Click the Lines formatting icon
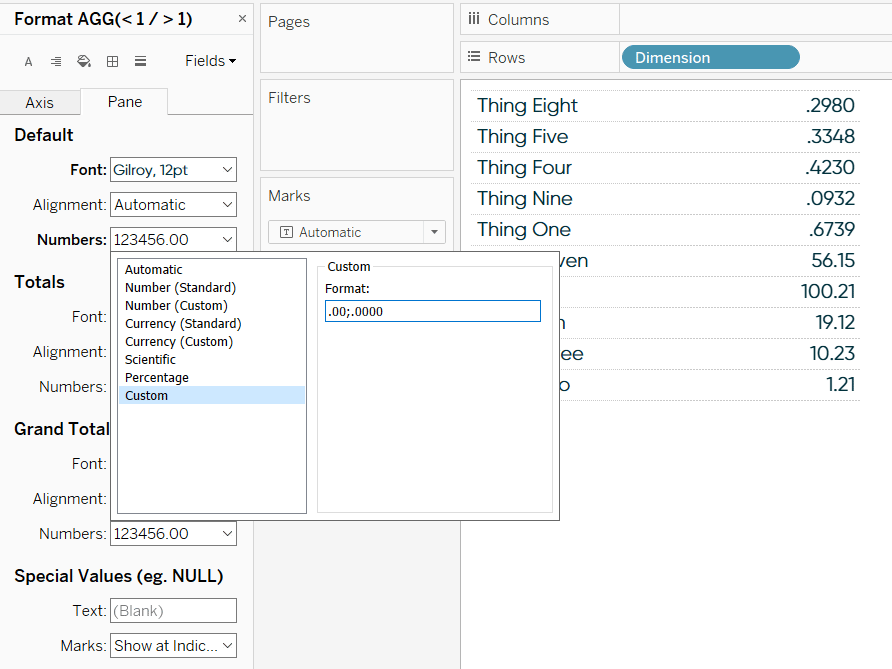 pyautogui.click(x=139, y=60)
